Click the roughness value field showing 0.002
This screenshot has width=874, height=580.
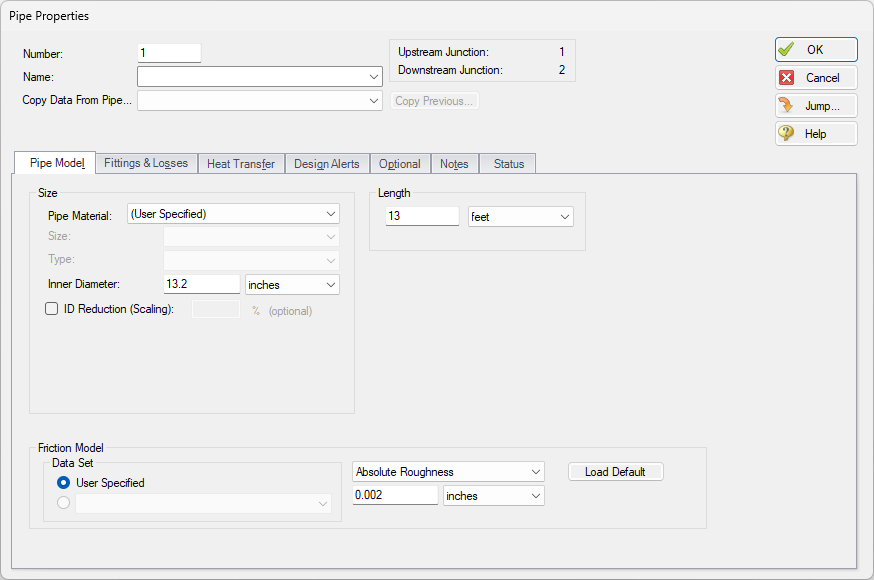[x=395, y=496]
